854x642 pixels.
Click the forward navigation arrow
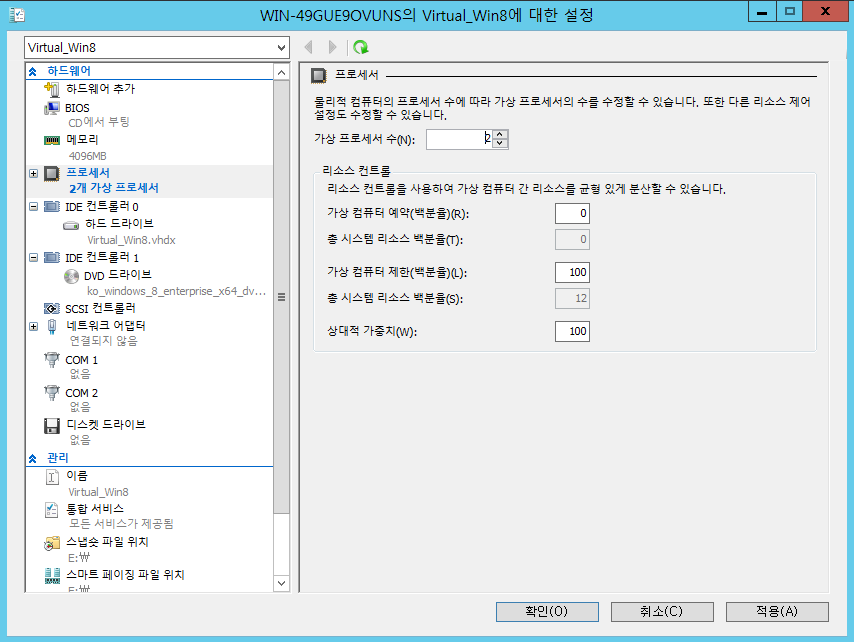pyautogui.click(x=332, y=47)
